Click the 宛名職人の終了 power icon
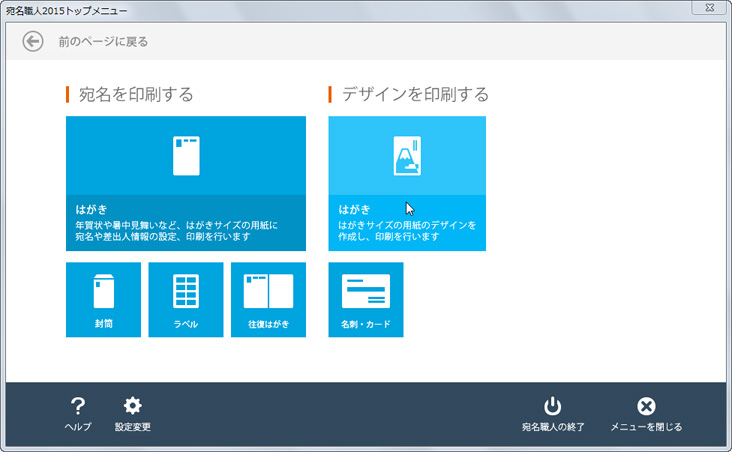This screenshot has width=732, height=452. tap(553, 405)
